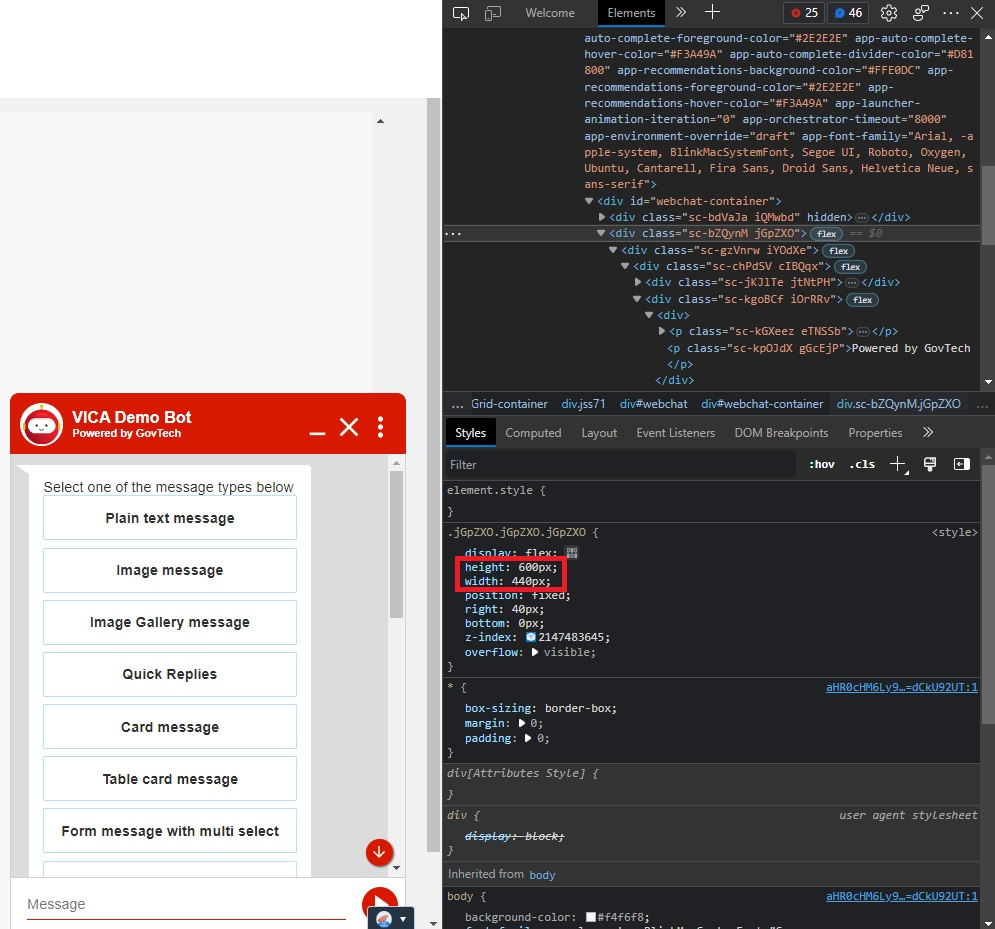
Task: Click the VICA bot avatar icon
Action: coord(41,425)
